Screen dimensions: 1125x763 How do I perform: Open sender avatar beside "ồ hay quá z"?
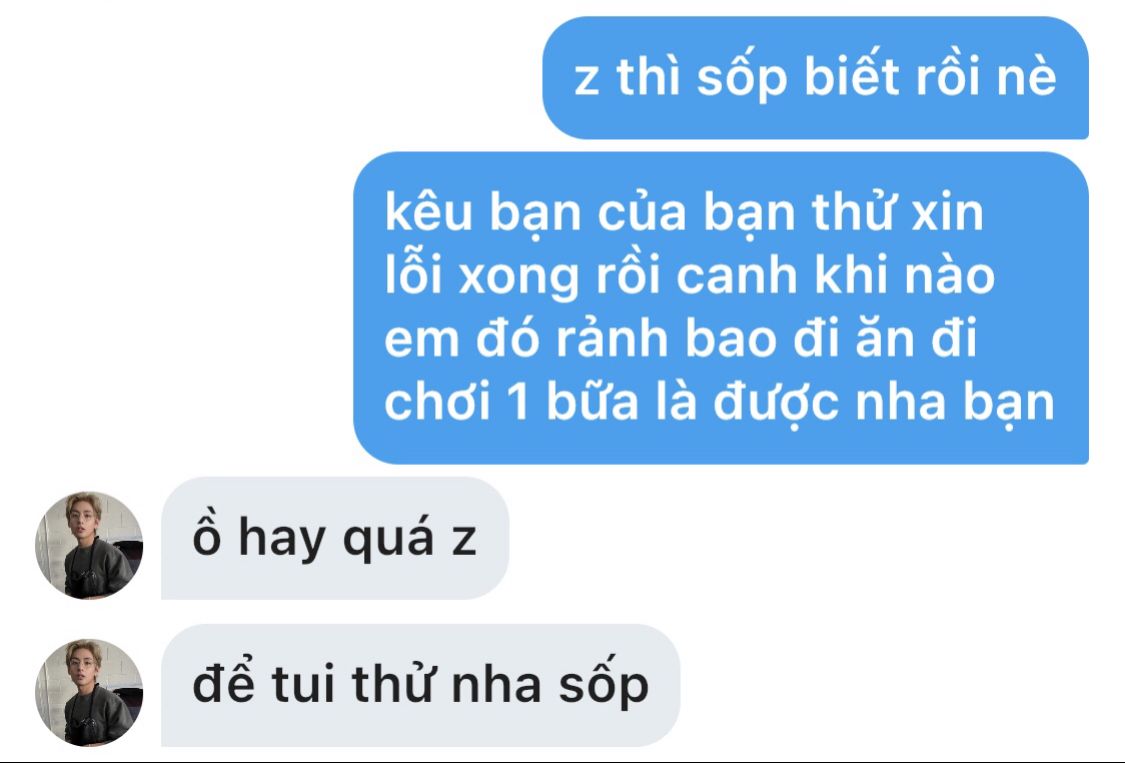click(89, 545)
